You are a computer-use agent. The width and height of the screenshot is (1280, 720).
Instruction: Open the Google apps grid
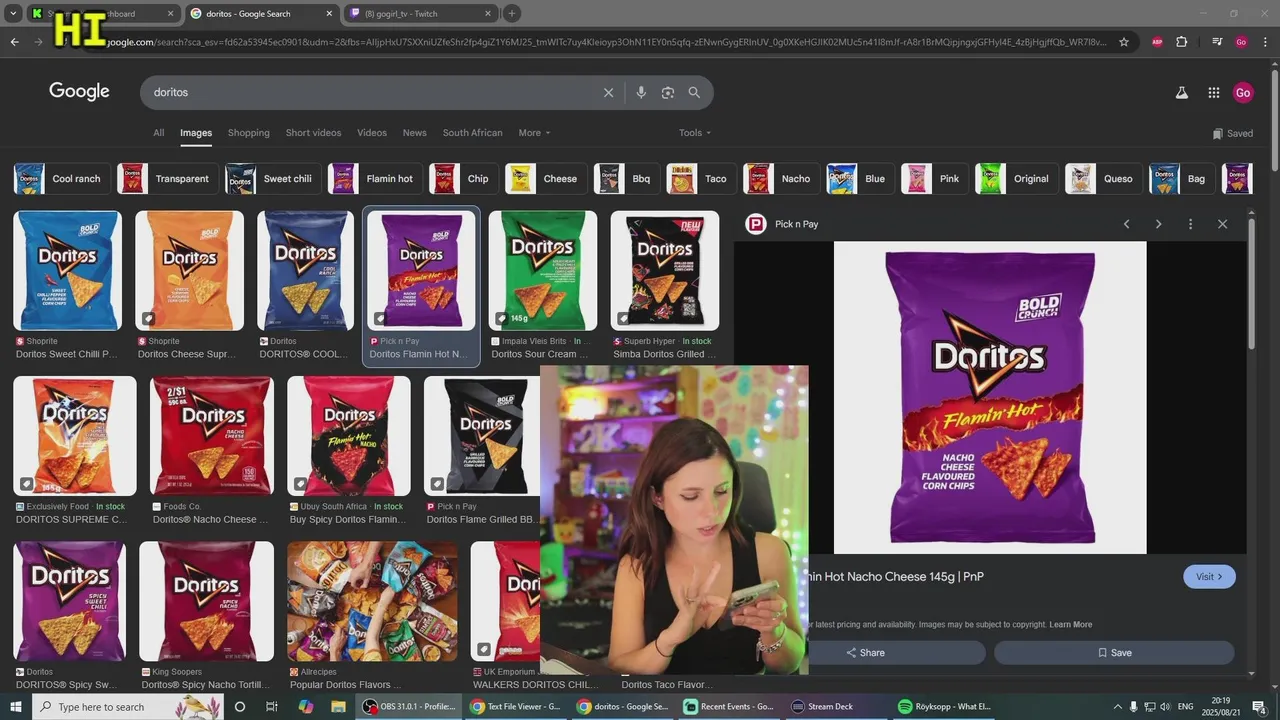(1214, 92)
